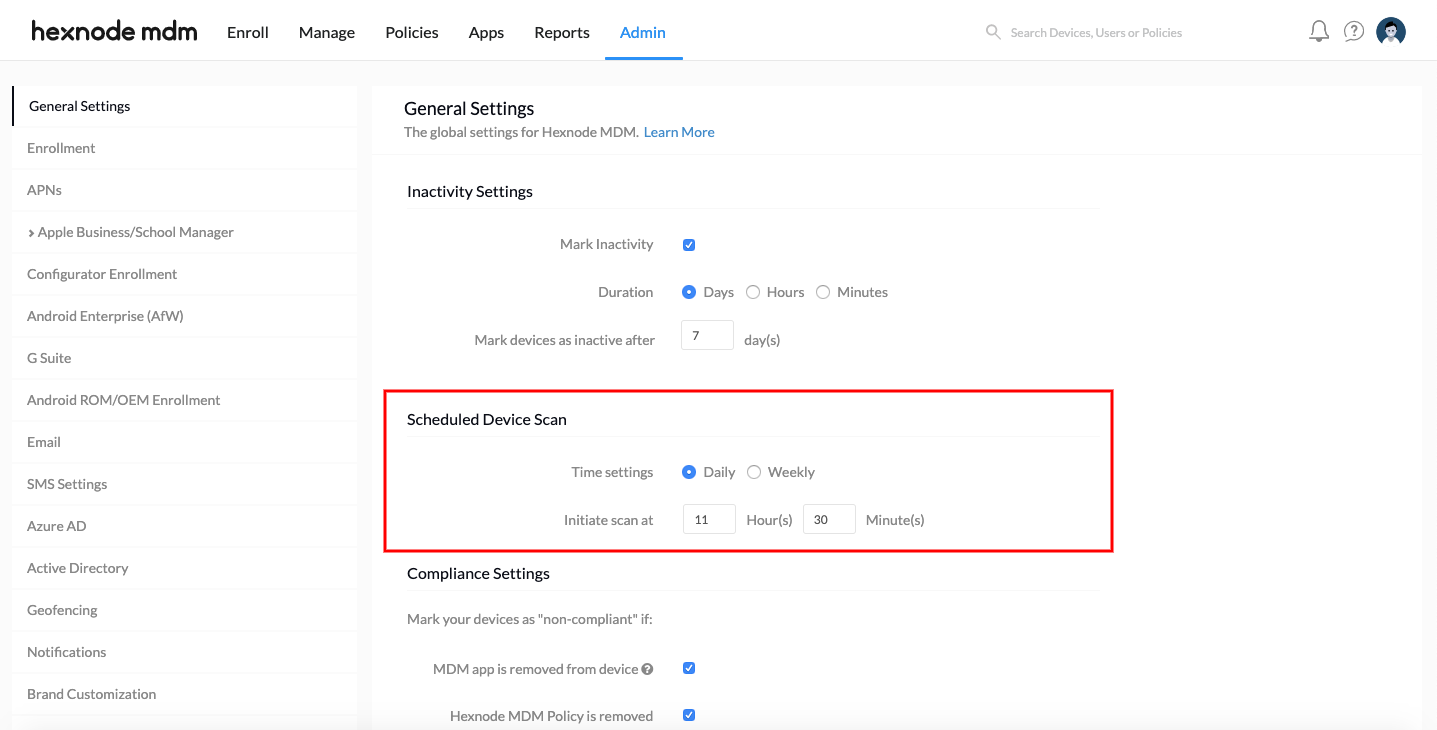Select Days duration radio button
This screenshot has height=730, width=1437.
[x=689, y=292]
